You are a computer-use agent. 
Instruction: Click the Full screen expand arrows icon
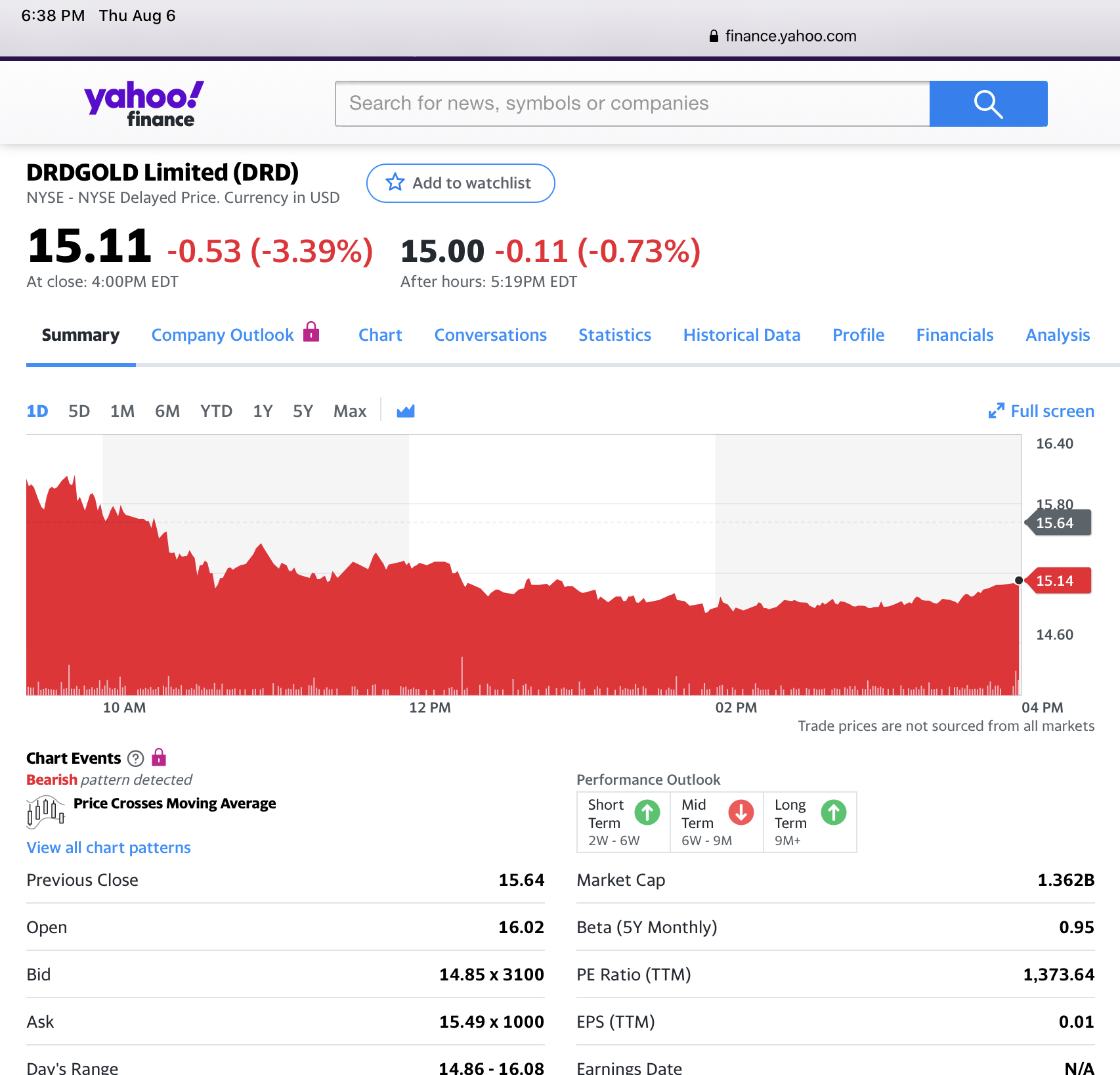[996, 411]
